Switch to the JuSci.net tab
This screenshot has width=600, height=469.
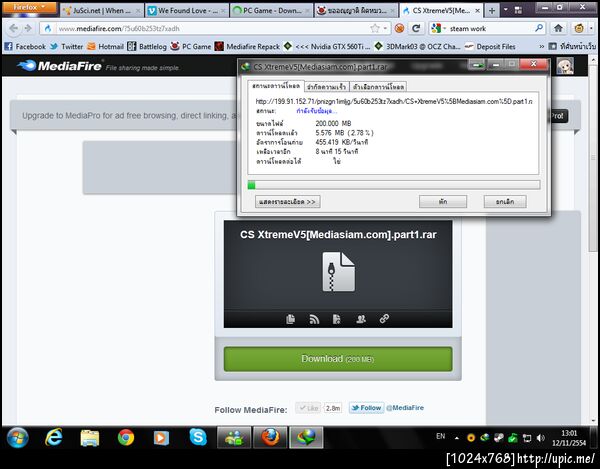tap(101, 11)
